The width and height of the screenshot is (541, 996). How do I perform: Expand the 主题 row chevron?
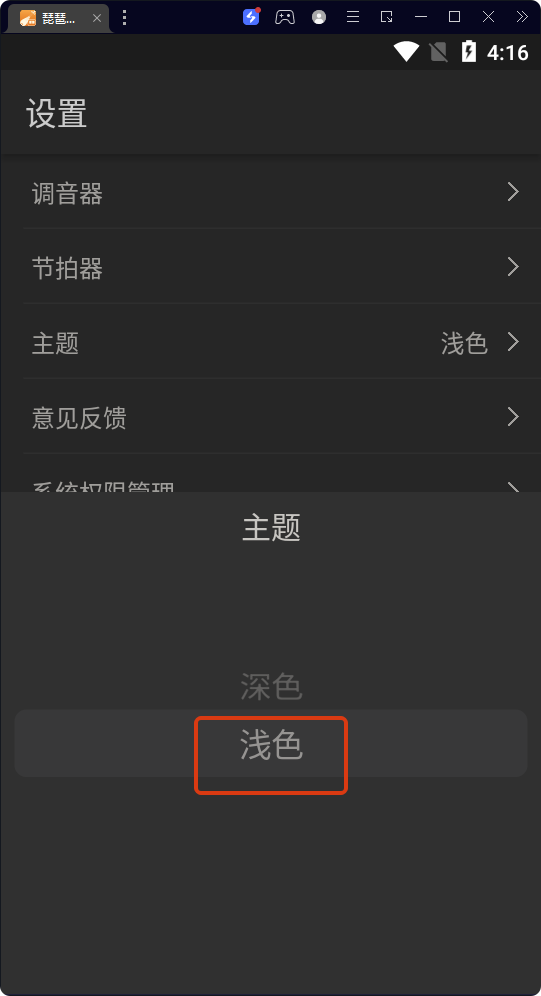click(513, 341)
